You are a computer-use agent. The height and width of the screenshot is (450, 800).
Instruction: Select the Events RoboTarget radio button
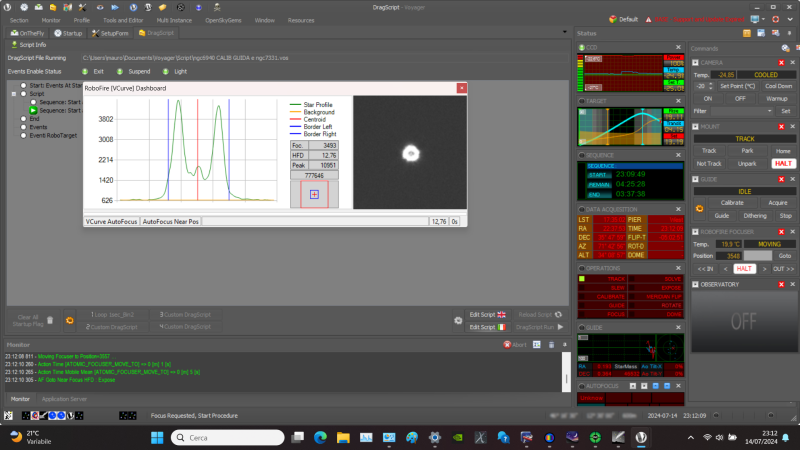click(23, 135)
